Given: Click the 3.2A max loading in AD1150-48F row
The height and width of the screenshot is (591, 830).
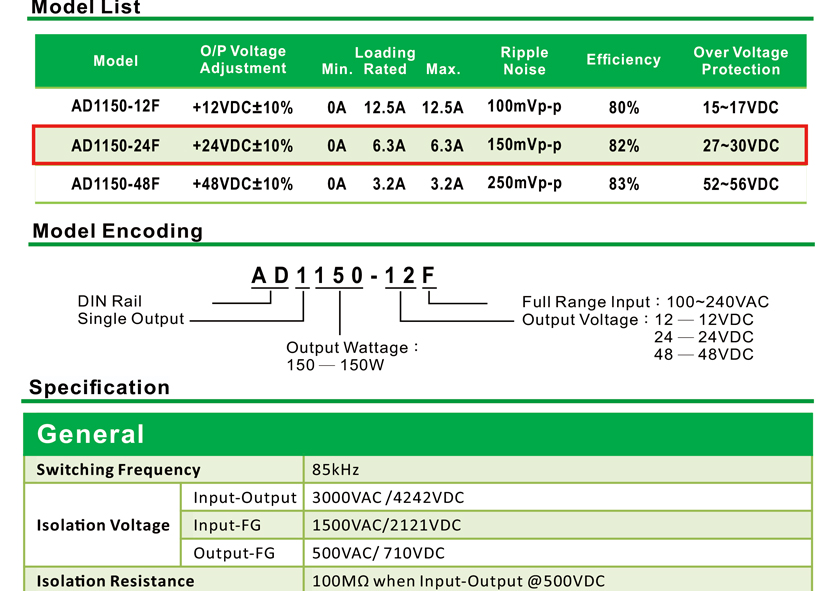Looking at the screenshot, I should click(x=447, y=184).
